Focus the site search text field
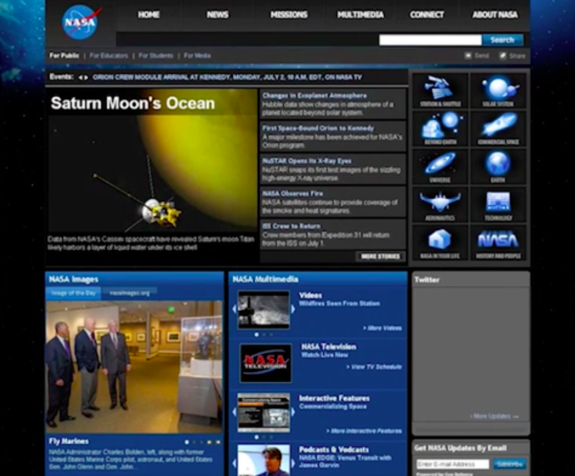The image size is (575, 476). [x=430, y=40]
